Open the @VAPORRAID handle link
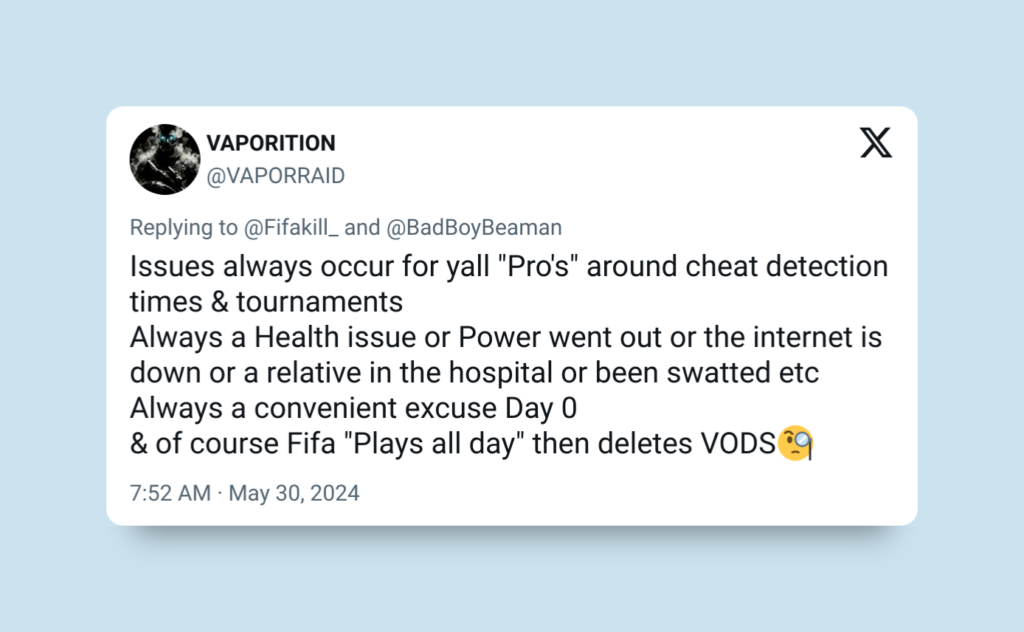The height and width of the screenshot is (632, 1024). [x=276, y=176]
